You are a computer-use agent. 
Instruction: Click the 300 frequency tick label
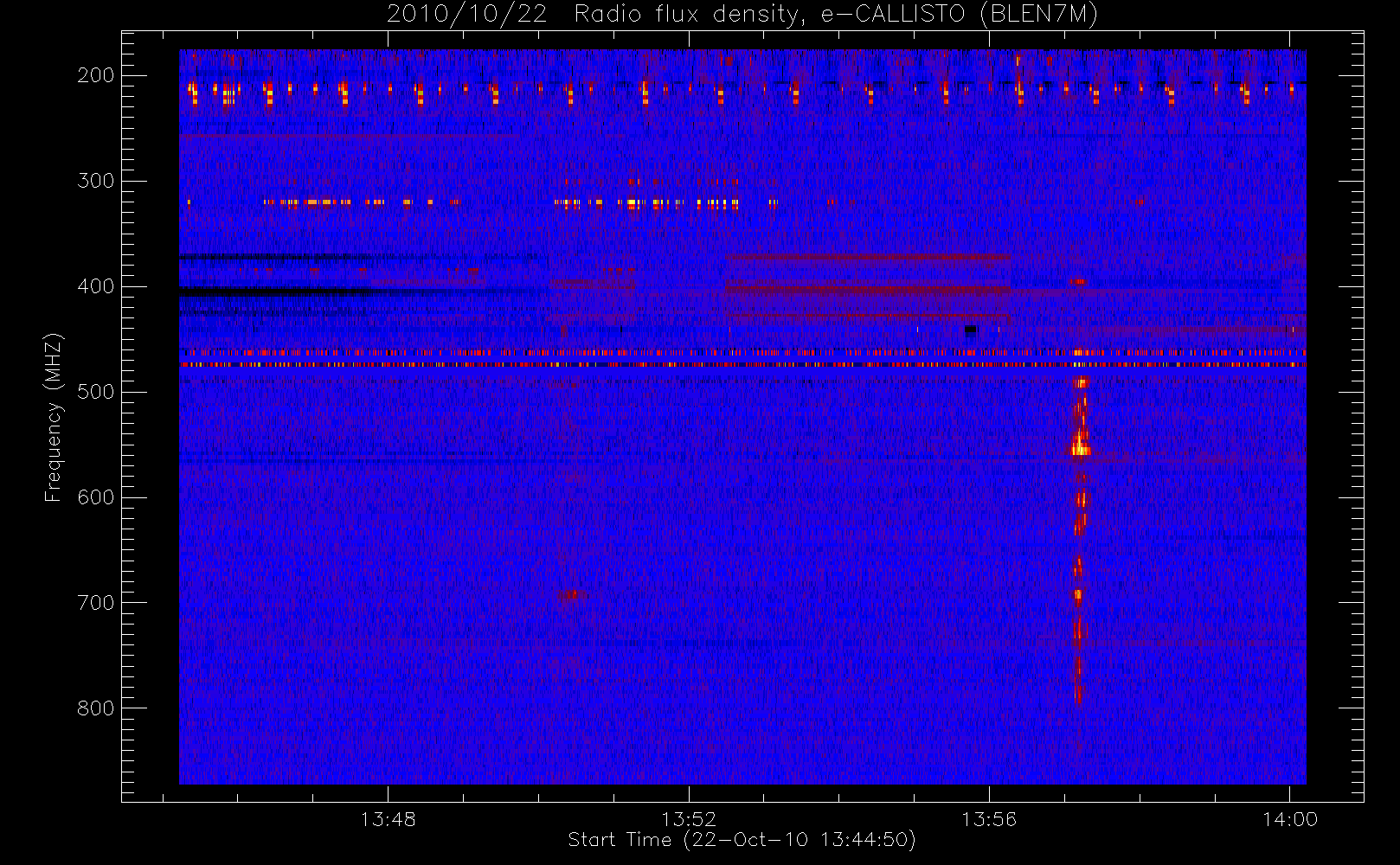(96, 181)
